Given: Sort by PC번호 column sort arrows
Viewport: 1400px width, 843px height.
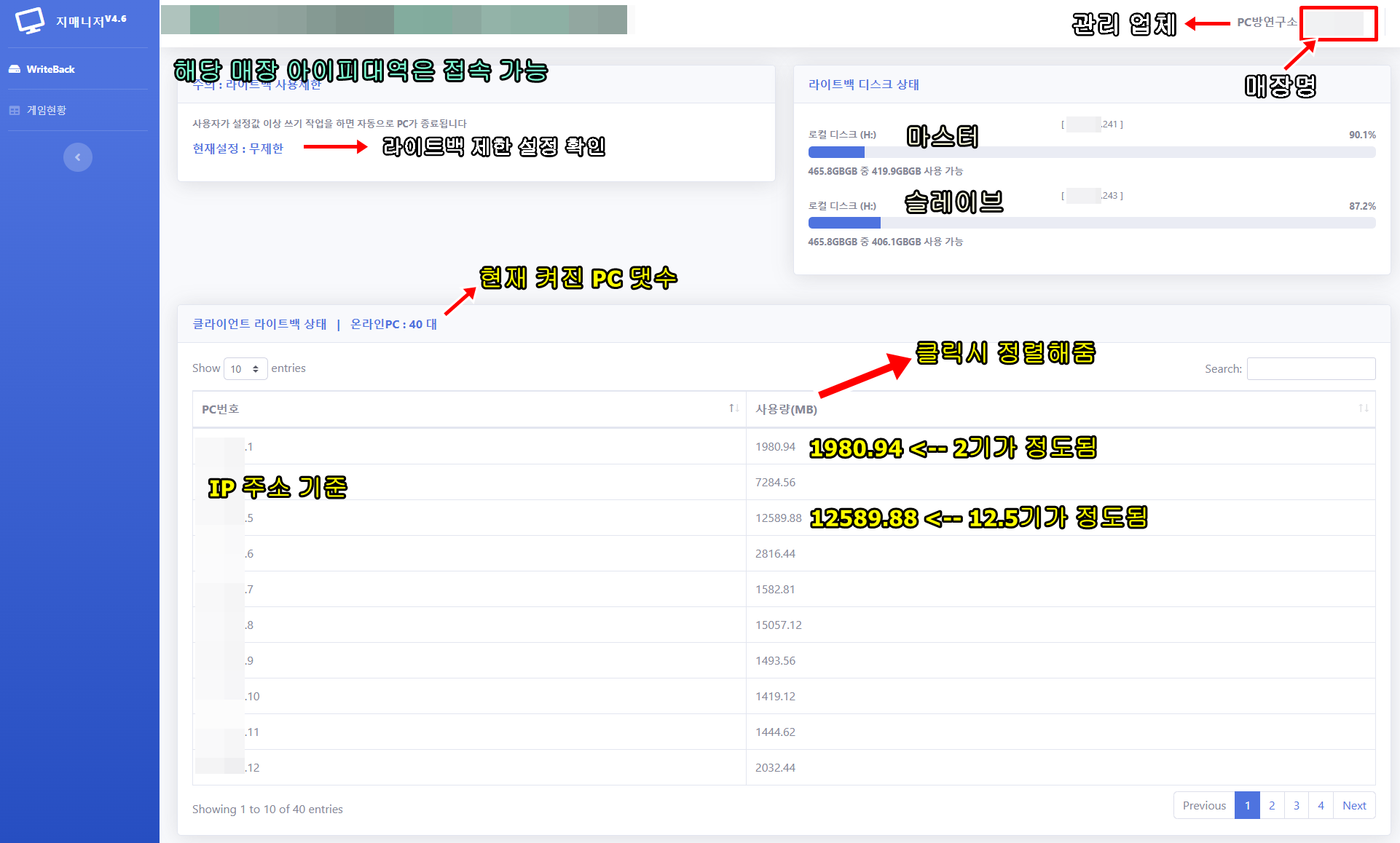Looking at the screenshot, I should coord(734,408).
